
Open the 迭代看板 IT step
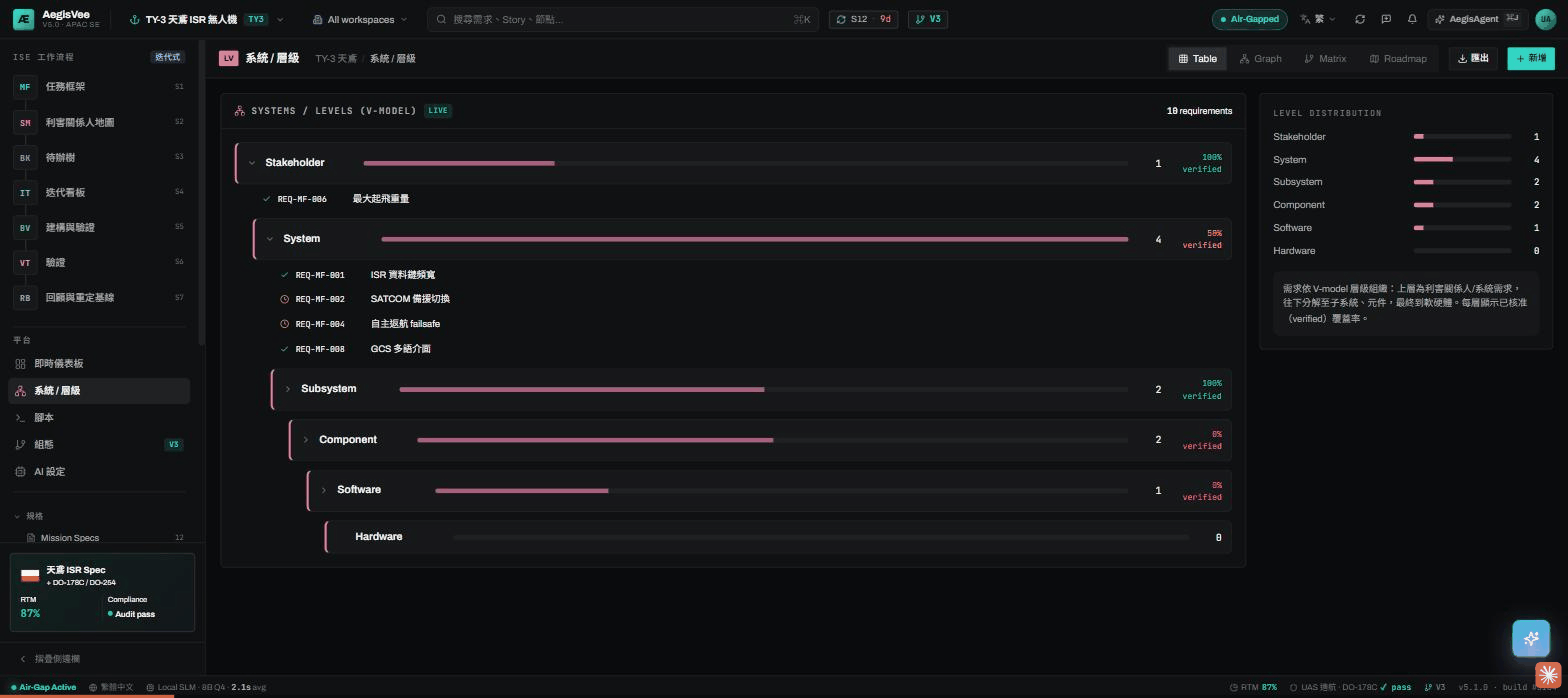pos(100,192)
